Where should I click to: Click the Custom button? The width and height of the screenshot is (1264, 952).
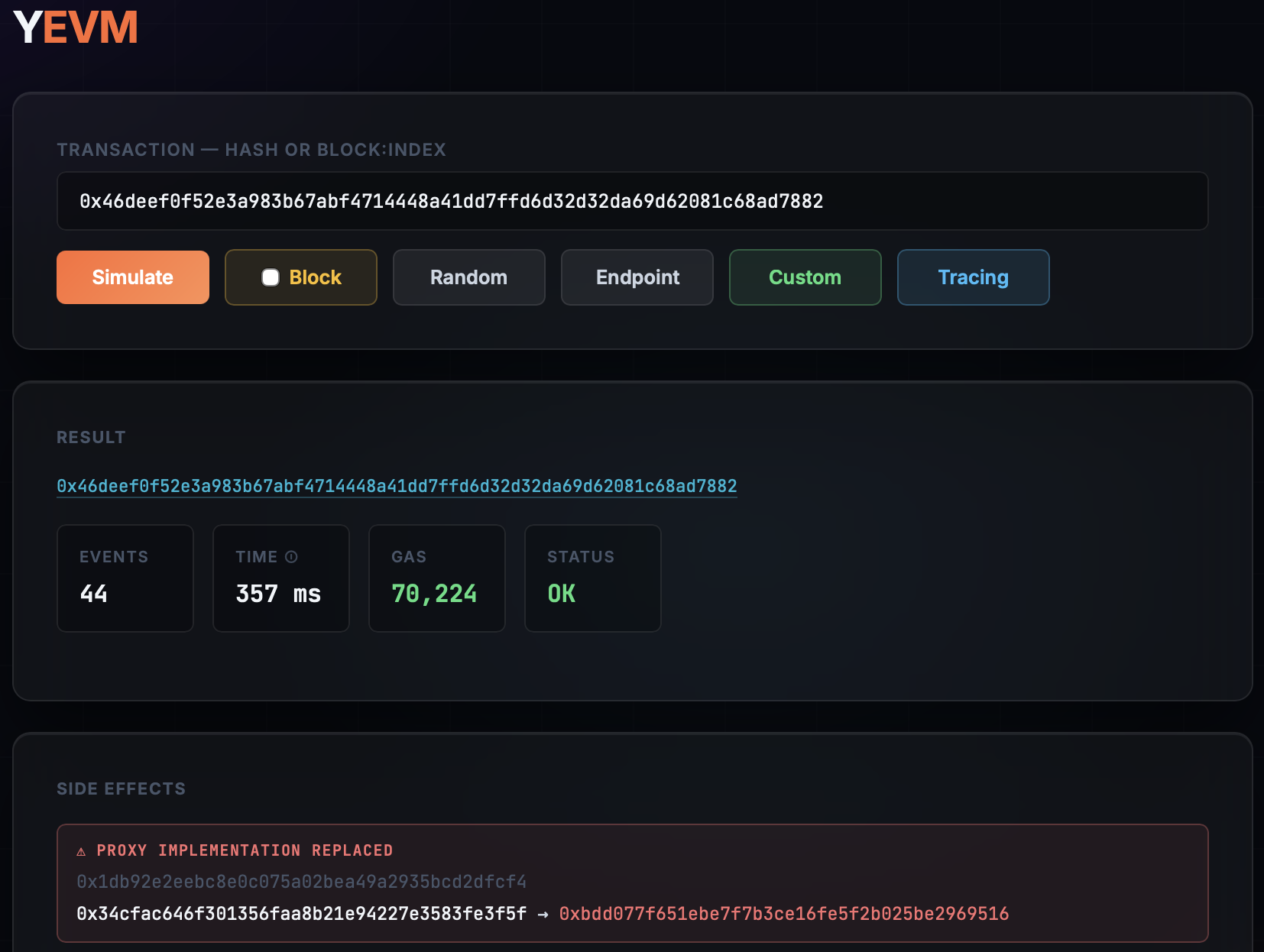[805, 277]
